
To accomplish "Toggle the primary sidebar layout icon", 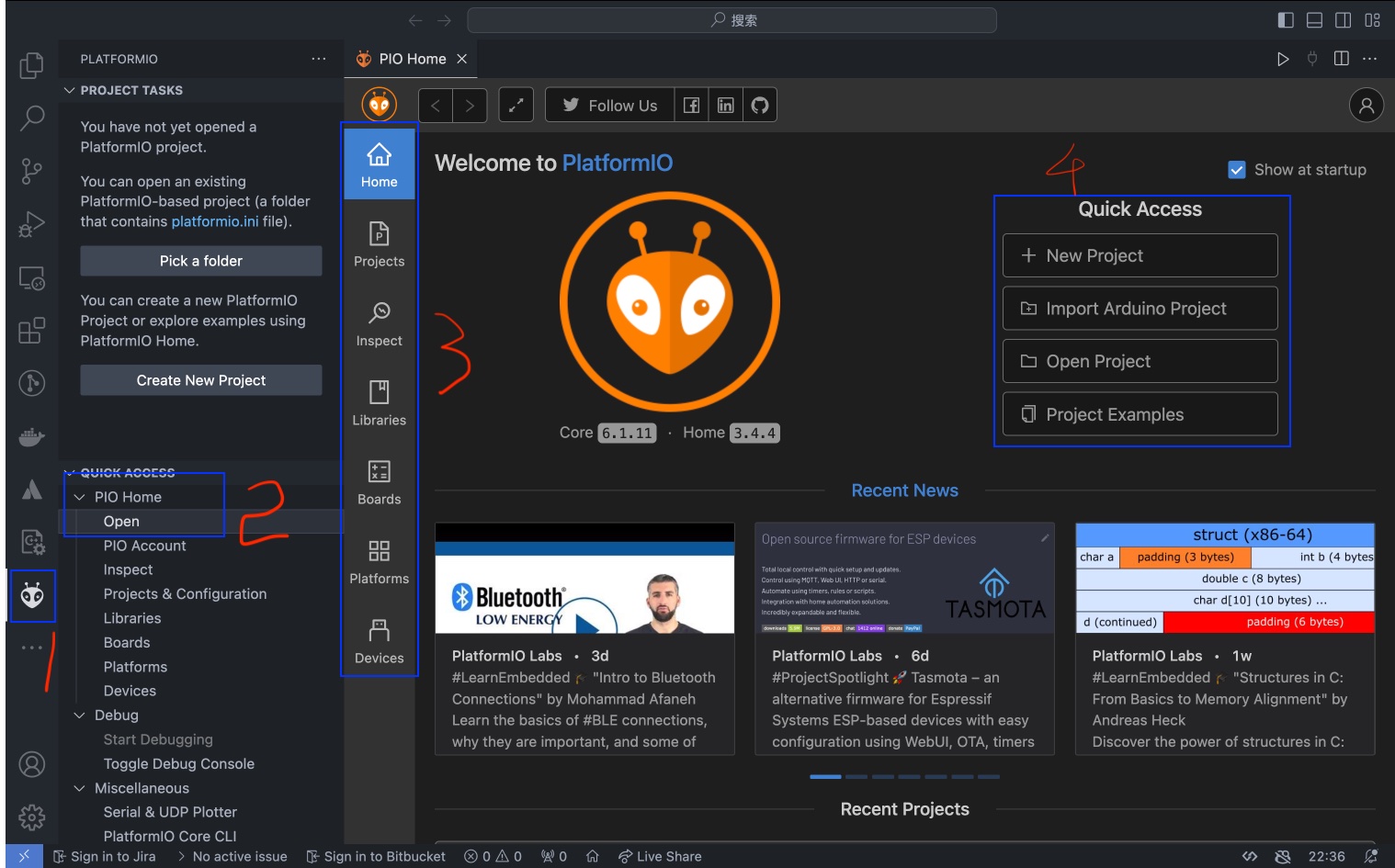I will [1286, 20].
